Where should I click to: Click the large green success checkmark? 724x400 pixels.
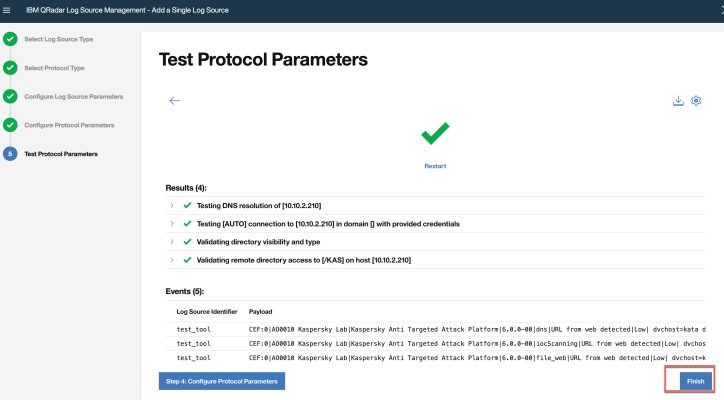435,133
